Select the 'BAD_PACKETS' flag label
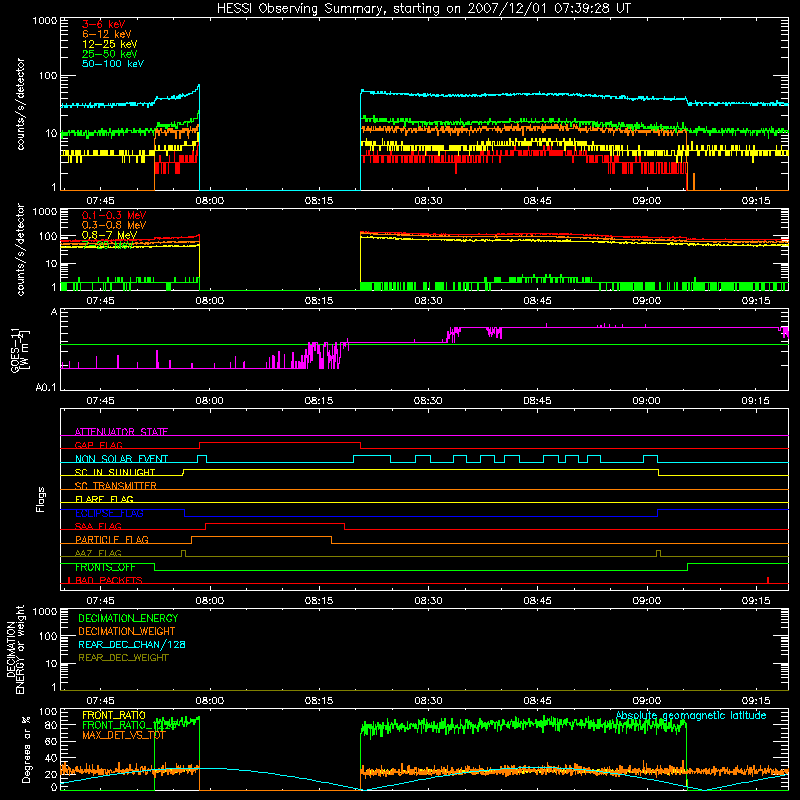800x800 pixels. click(109, 580)
